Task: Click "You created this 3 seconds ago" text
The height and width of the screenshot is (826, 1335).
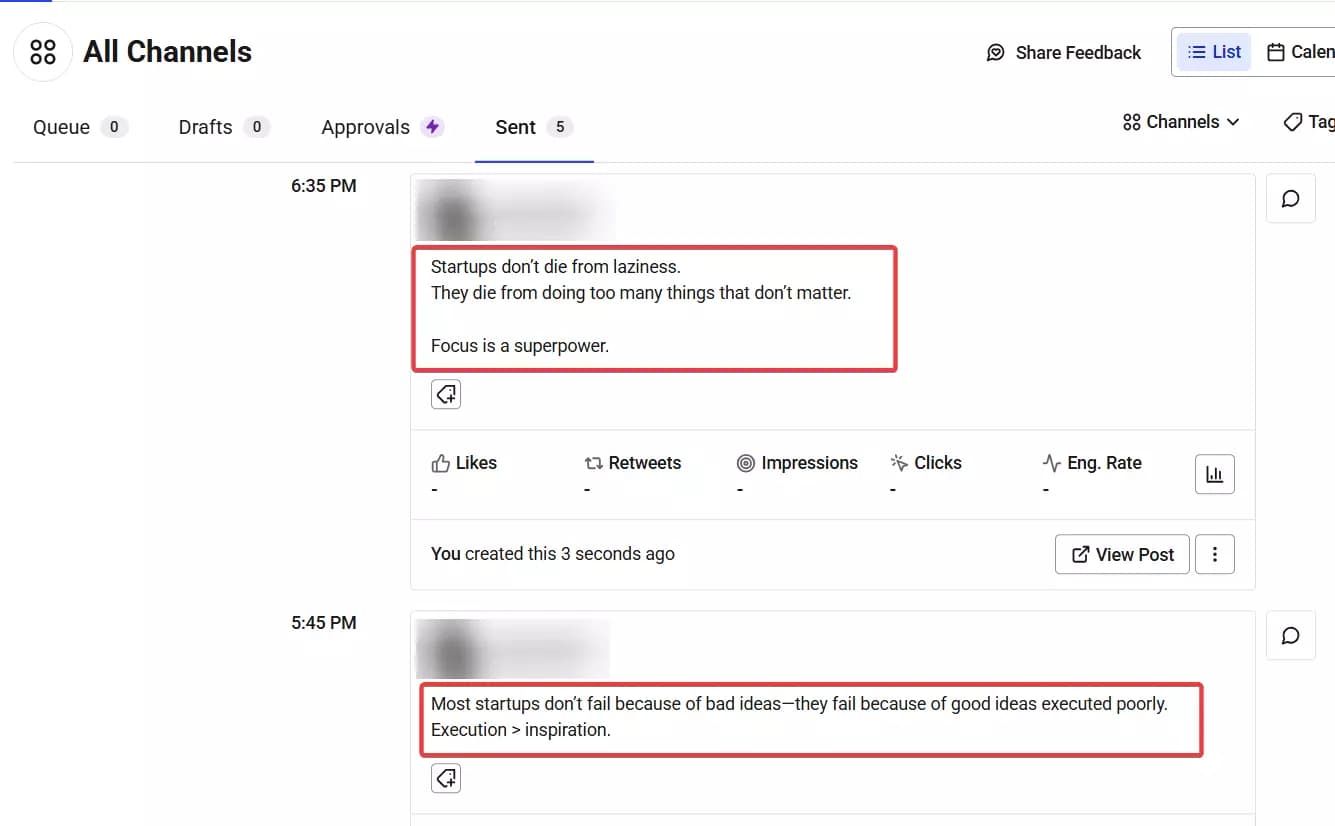Action: [x=553, y=554]
